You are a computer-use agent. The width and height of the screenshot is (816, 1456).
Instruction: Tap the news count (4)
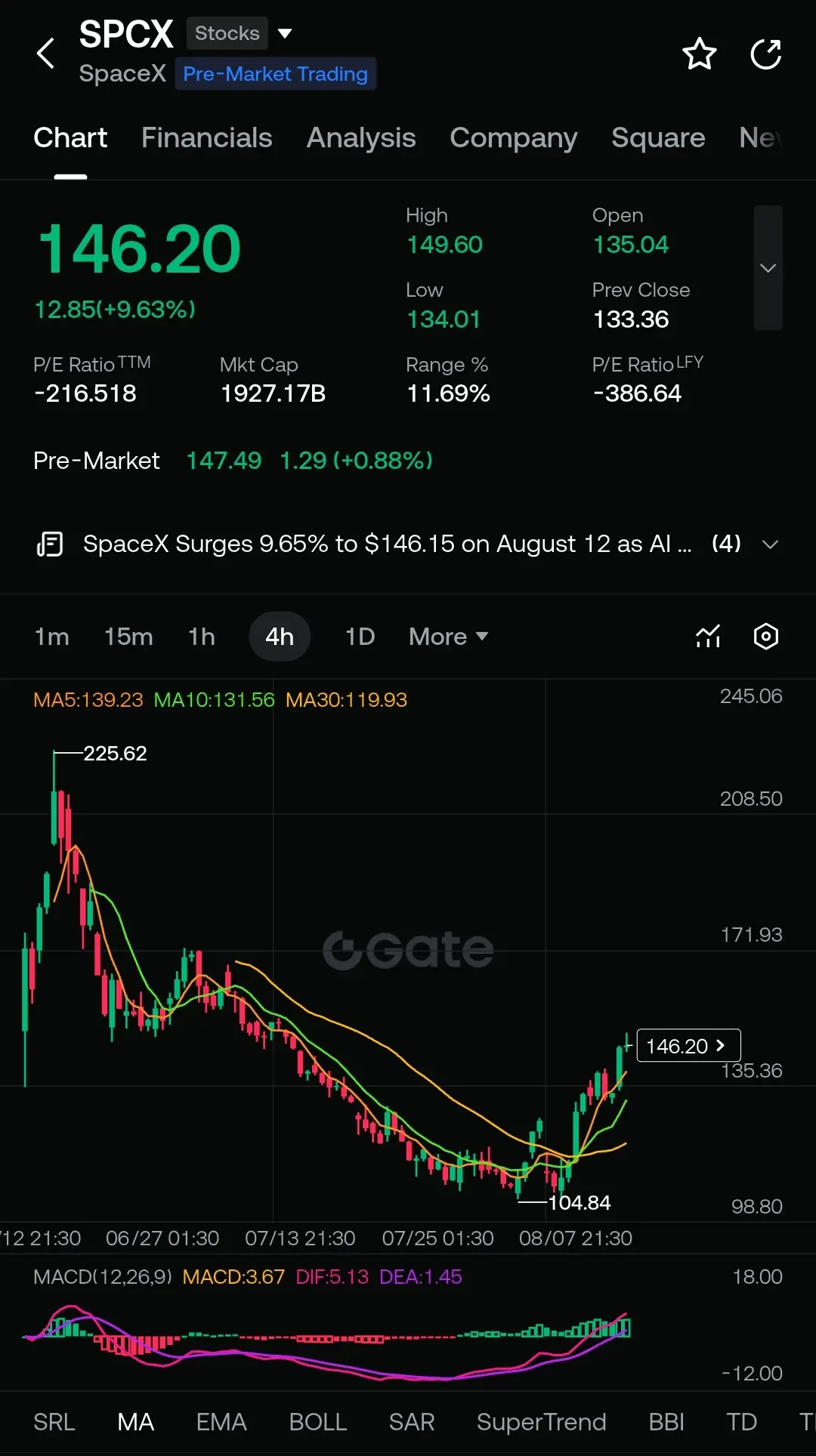coord(726,544)
